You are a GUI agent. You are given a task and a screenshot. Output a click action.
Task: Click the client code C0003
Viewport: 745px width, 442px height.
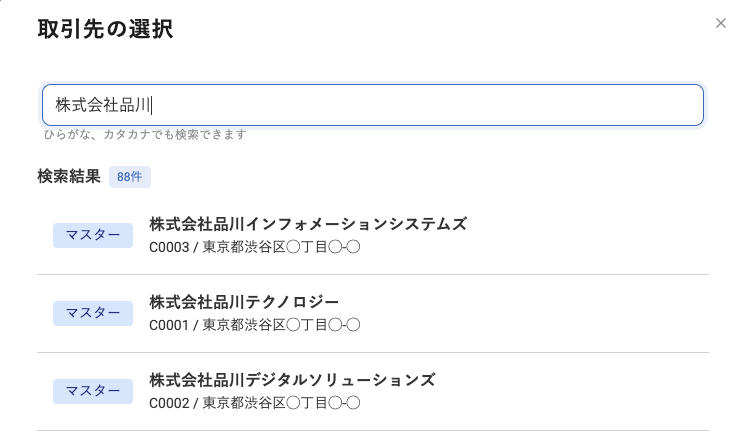click(x=169, y=247)
